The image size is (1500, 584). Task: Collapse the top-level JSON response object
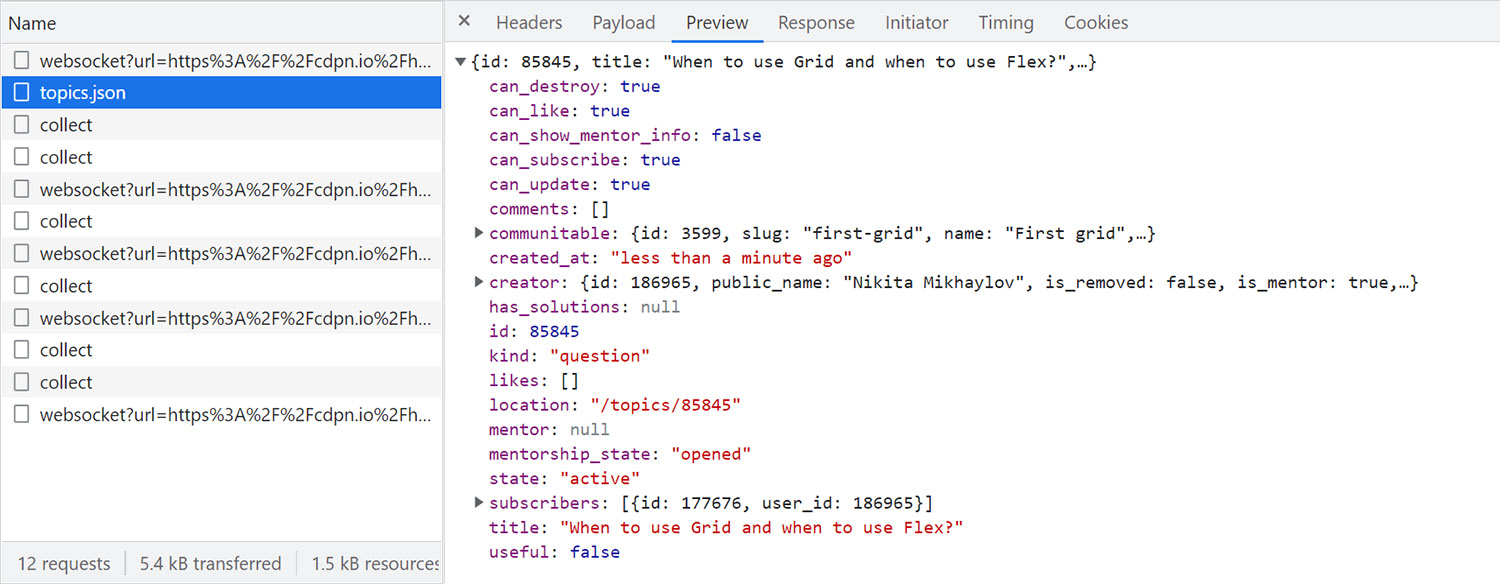pos(459,61)
